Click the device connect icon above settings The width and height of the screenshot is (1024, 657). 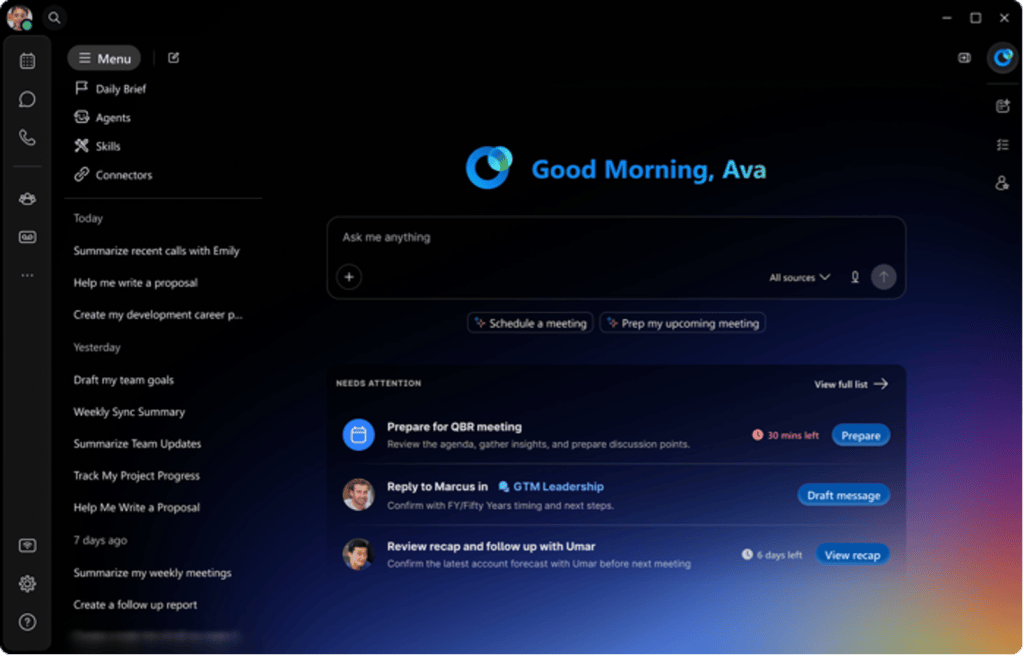pyautogui.click(x=27, y=545)
